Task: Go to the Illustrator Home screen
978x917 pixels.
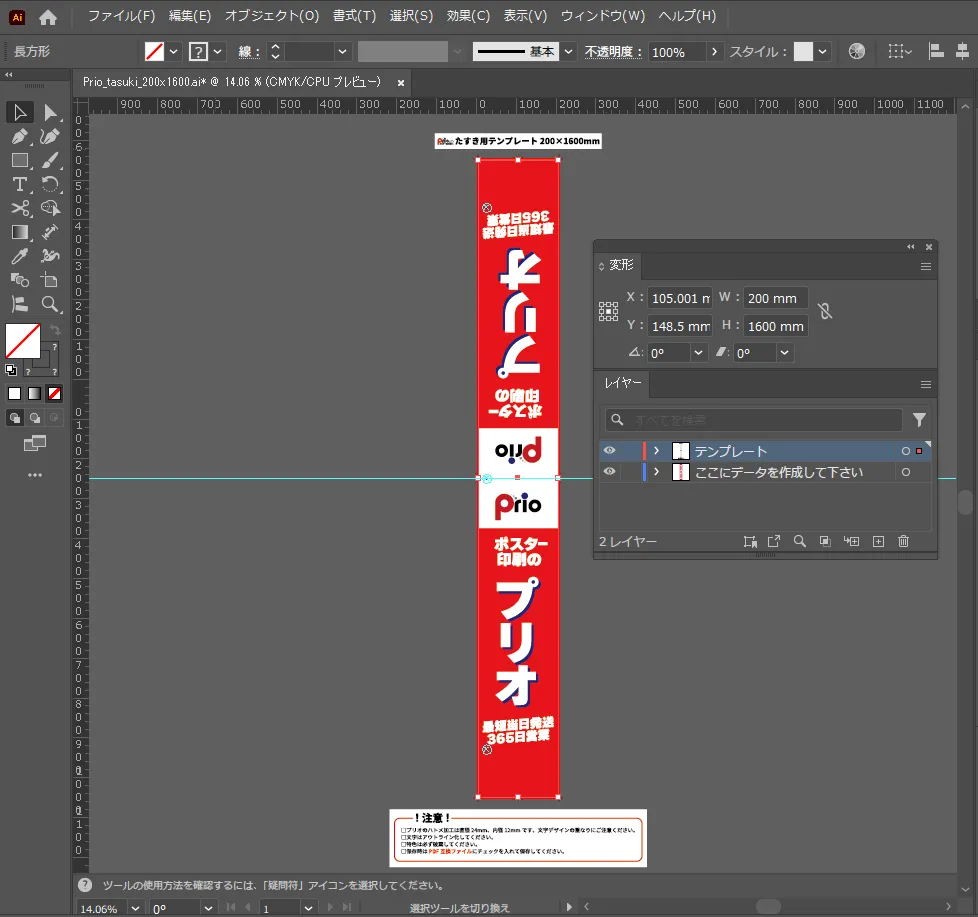Action: [x=48, y=17]
